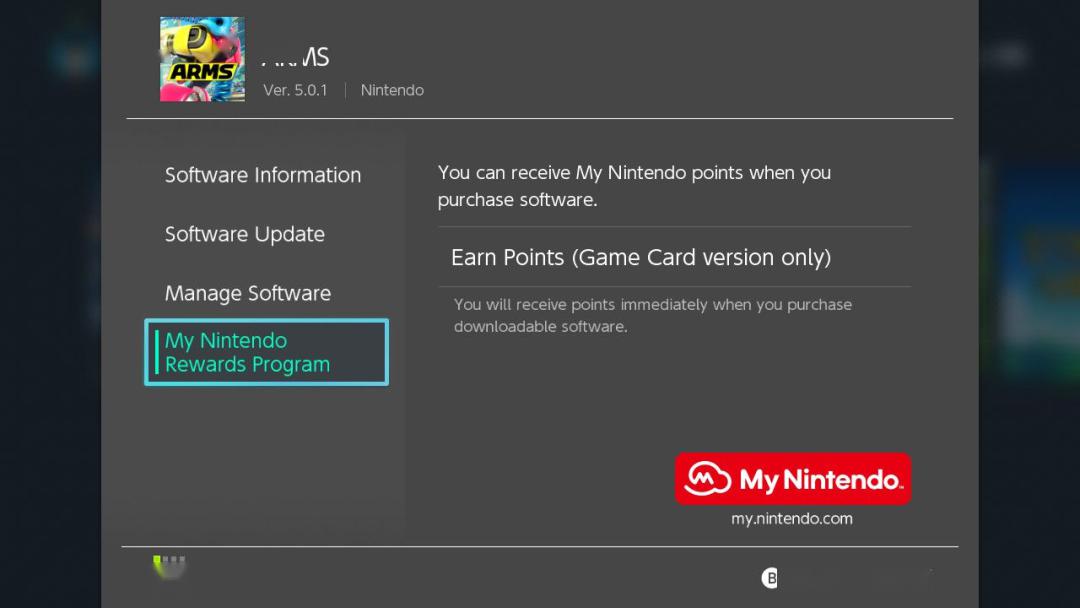1080x608 pixels.
Task: Click the controller indicator icon at bottom-left
Action: pyautogui.click(x=170, y=567)
